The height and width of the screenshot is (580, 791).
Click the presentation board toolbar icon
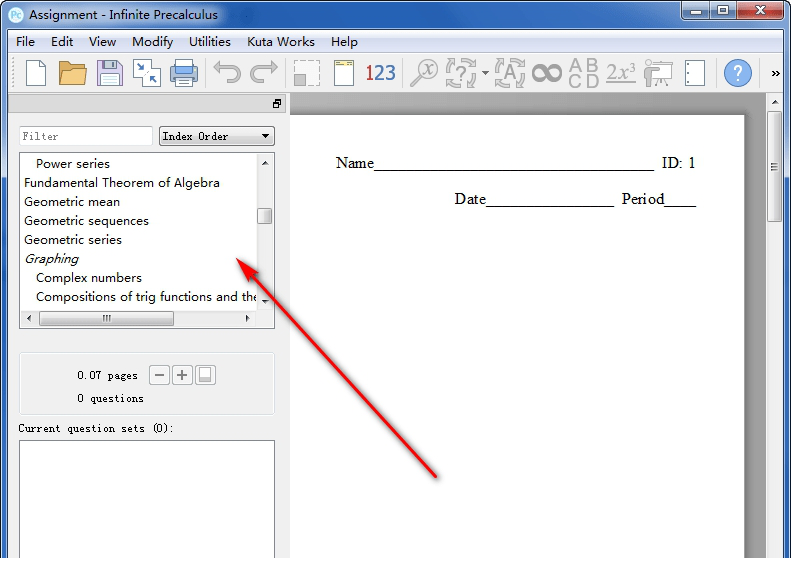pyautogui.click(x=658, y=73)
